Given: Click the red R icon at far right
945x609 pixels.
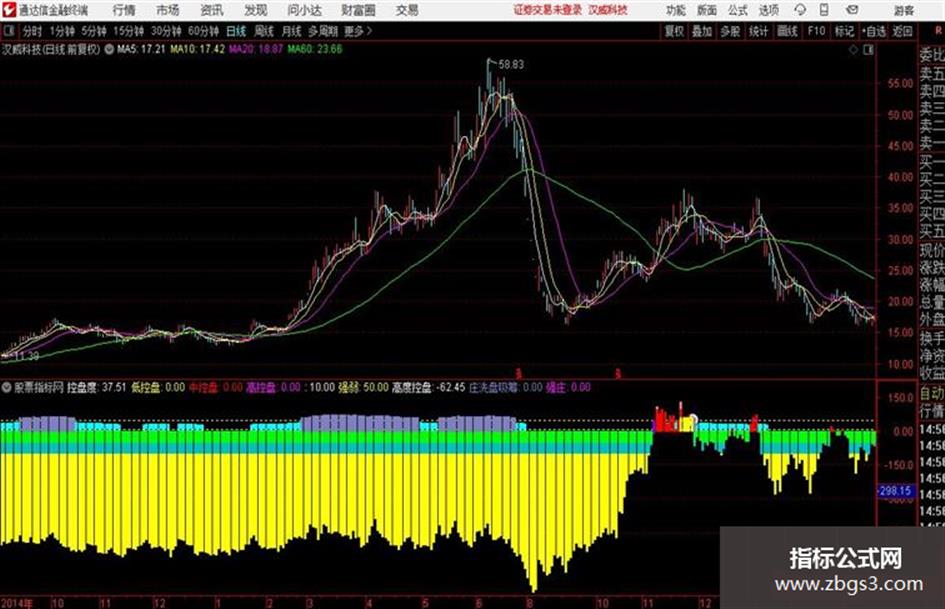Looking at the screenshot, I should coord(938,31).
